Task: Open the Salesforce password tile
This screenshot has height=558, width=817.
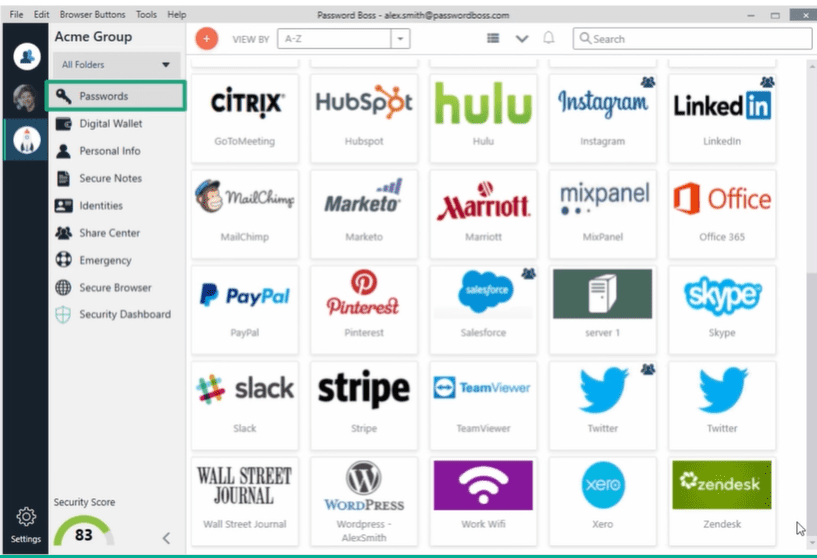Action: coord(483,310)
